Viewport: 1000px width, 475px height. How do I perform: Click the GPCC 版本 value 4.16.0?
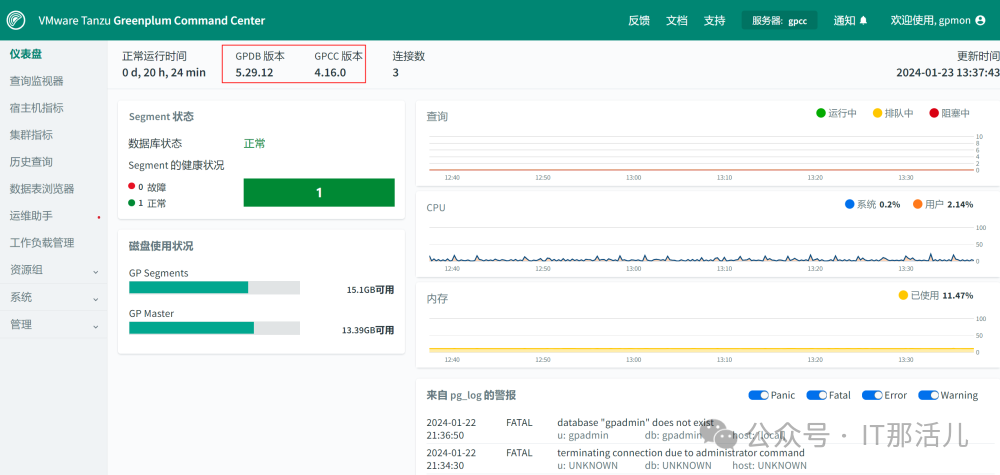point(330,72)
